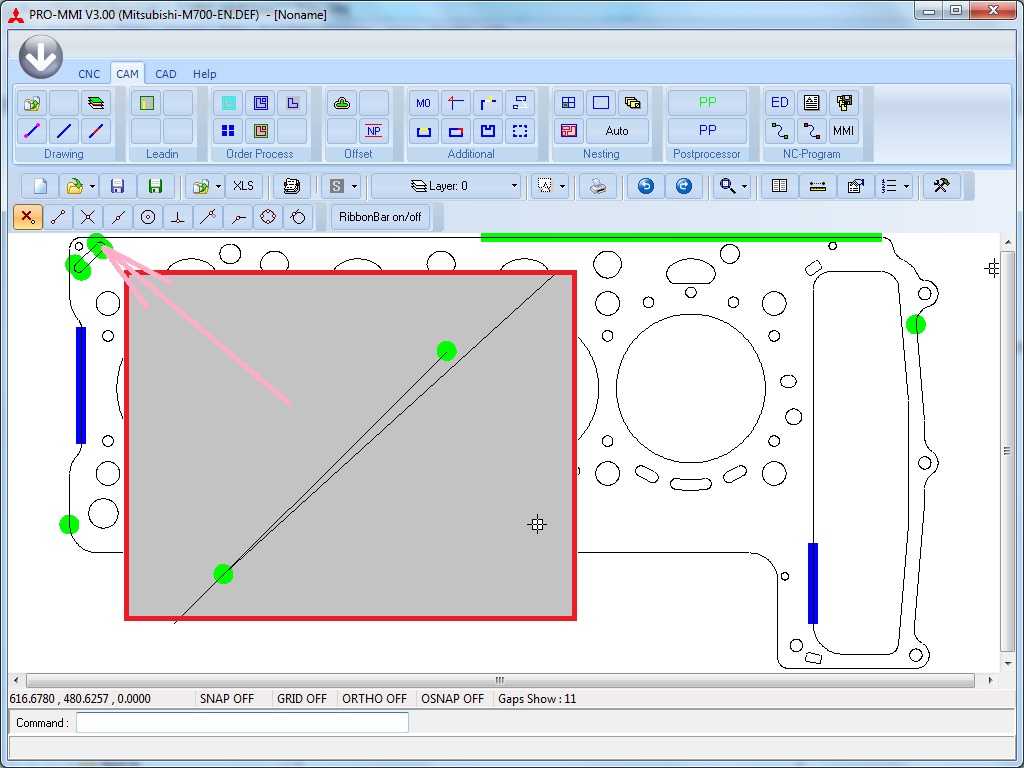Viewport: 1024px width, 768px height.
Task: Expand the Layer: 0 dropdown
Action: pyautogui.click(x=515, y=186)
